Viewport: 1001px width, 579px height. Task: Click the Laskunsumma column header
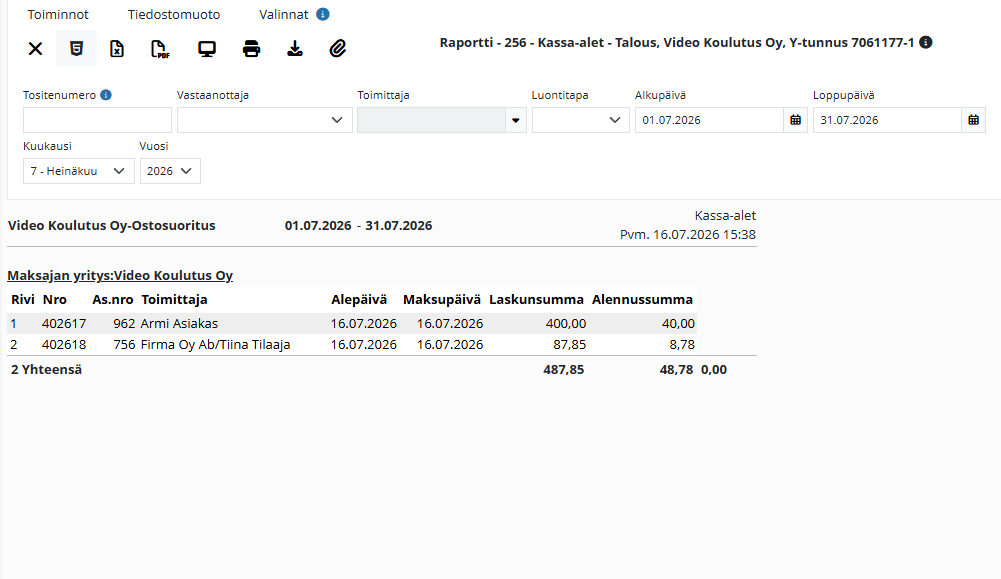pos(536,299)
